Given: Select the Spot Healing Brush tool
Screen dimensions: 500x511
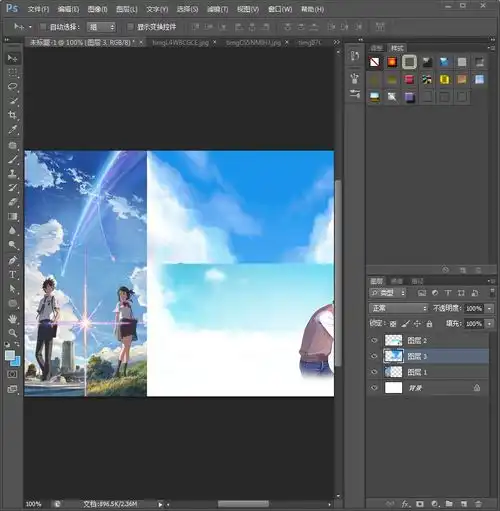Looking at the screenshot, I should click(12, 145).
